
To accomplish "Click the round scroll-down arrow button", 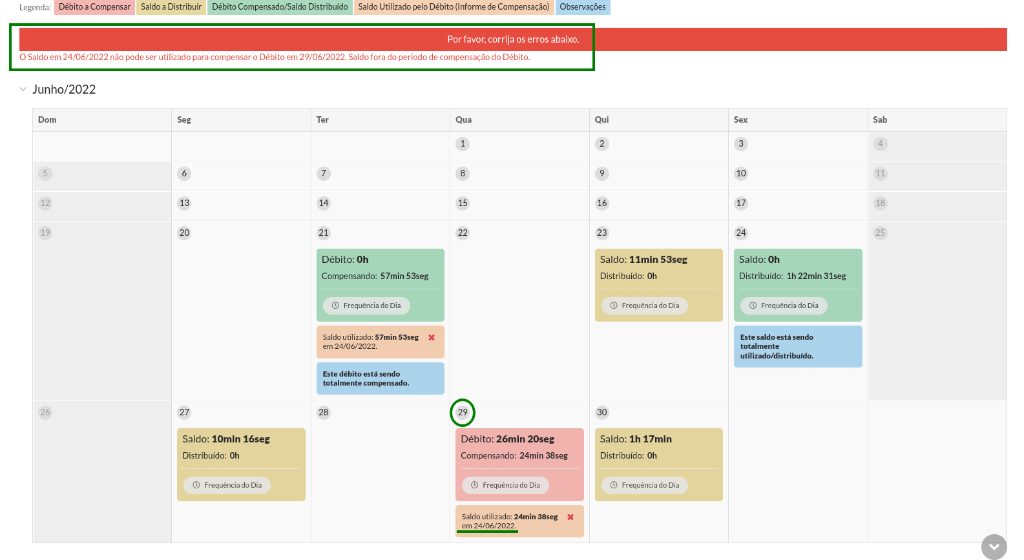I will click(x=993, y=547).
